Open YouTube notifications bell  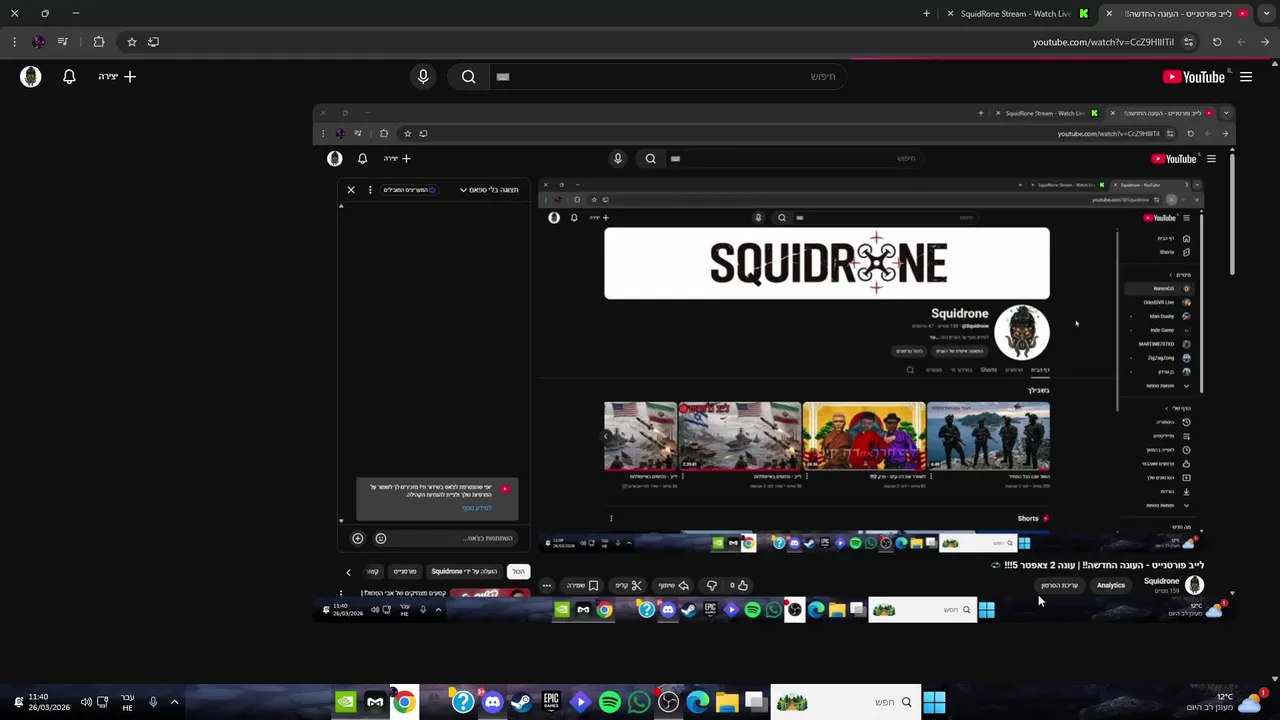click(x=69, y=77)
